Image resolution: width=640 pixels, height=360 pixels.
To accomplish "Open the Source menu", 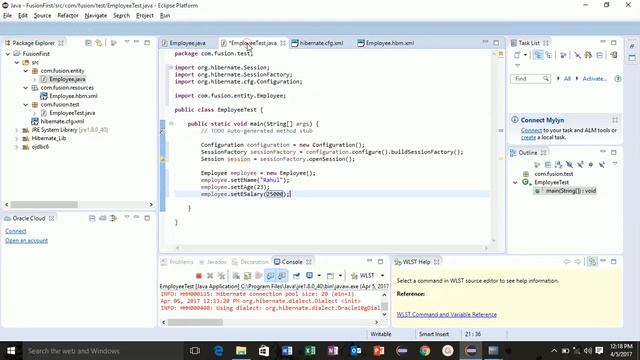I will (42, 16).
